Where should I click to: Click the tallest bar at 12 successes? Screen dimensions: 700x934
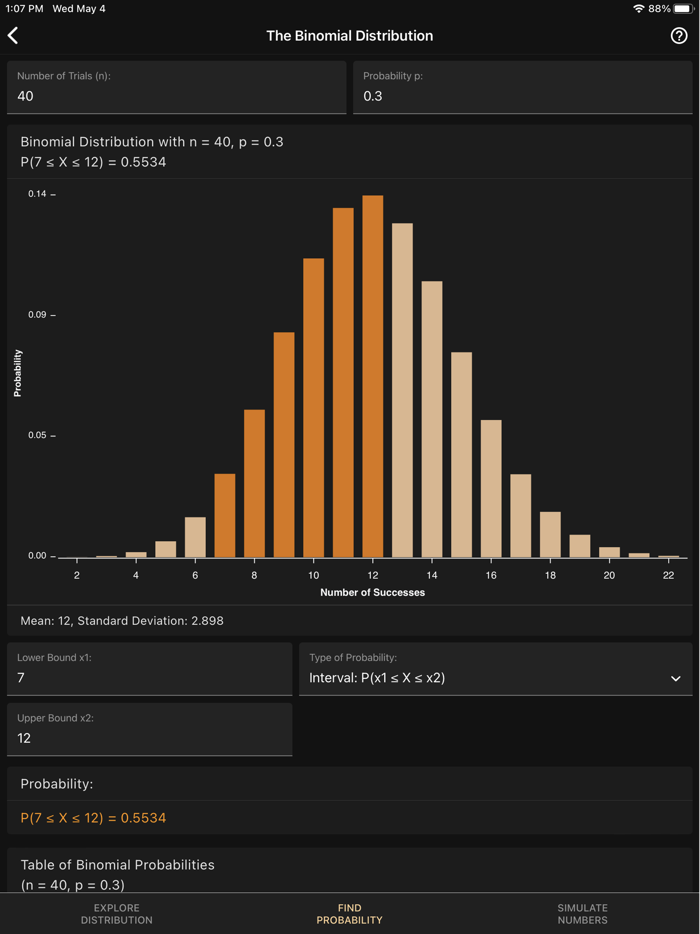coord(372,380)
